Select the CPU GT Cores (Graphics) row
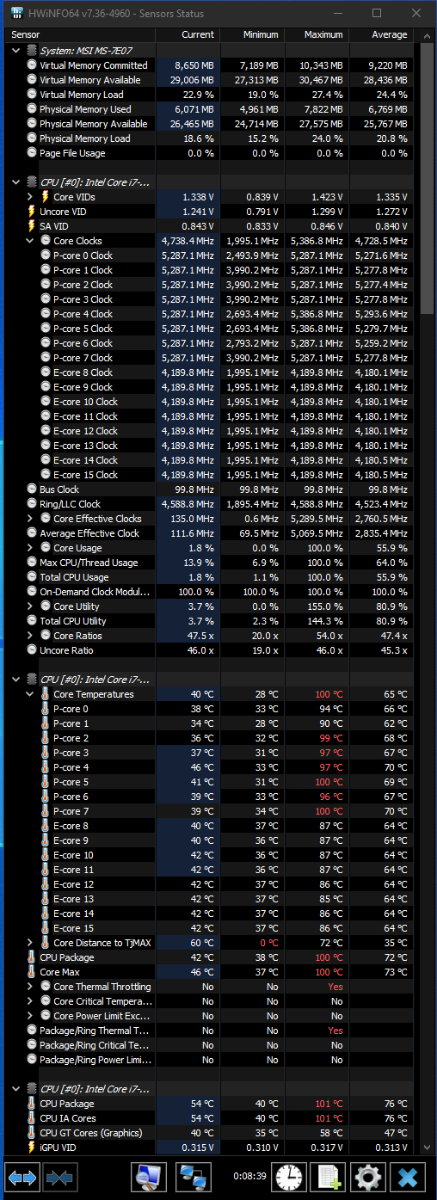This screenshot has height=1200, width=437. (208, 1133)
